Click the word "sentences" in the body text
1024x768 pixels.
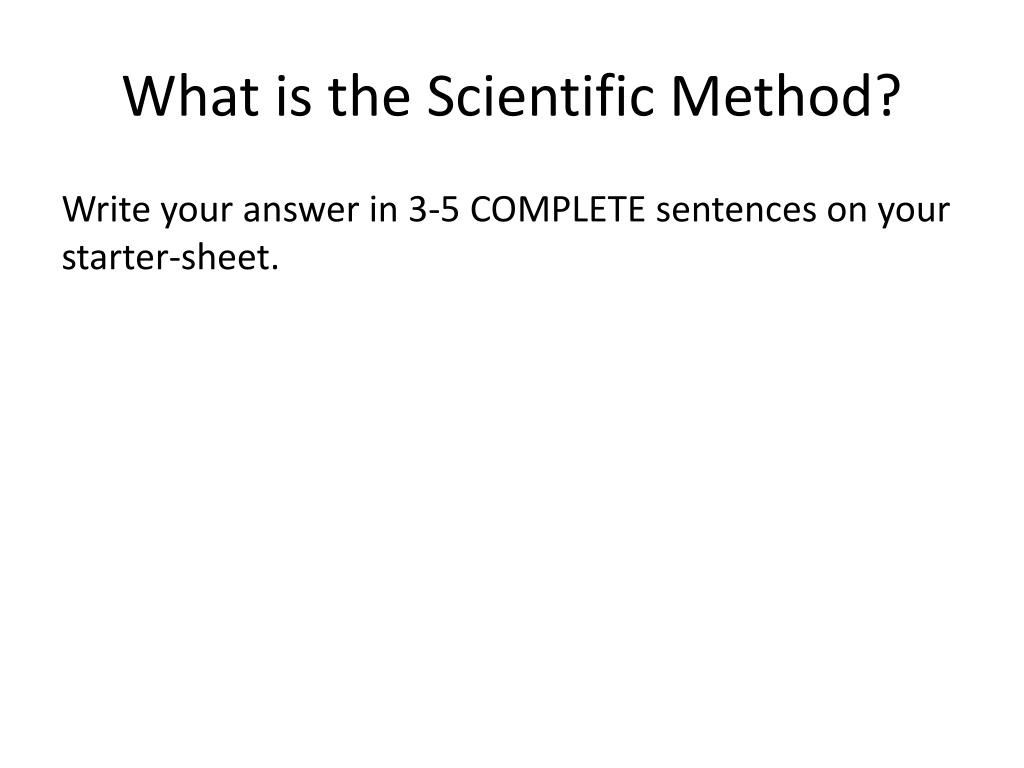(x=737, y=211)
